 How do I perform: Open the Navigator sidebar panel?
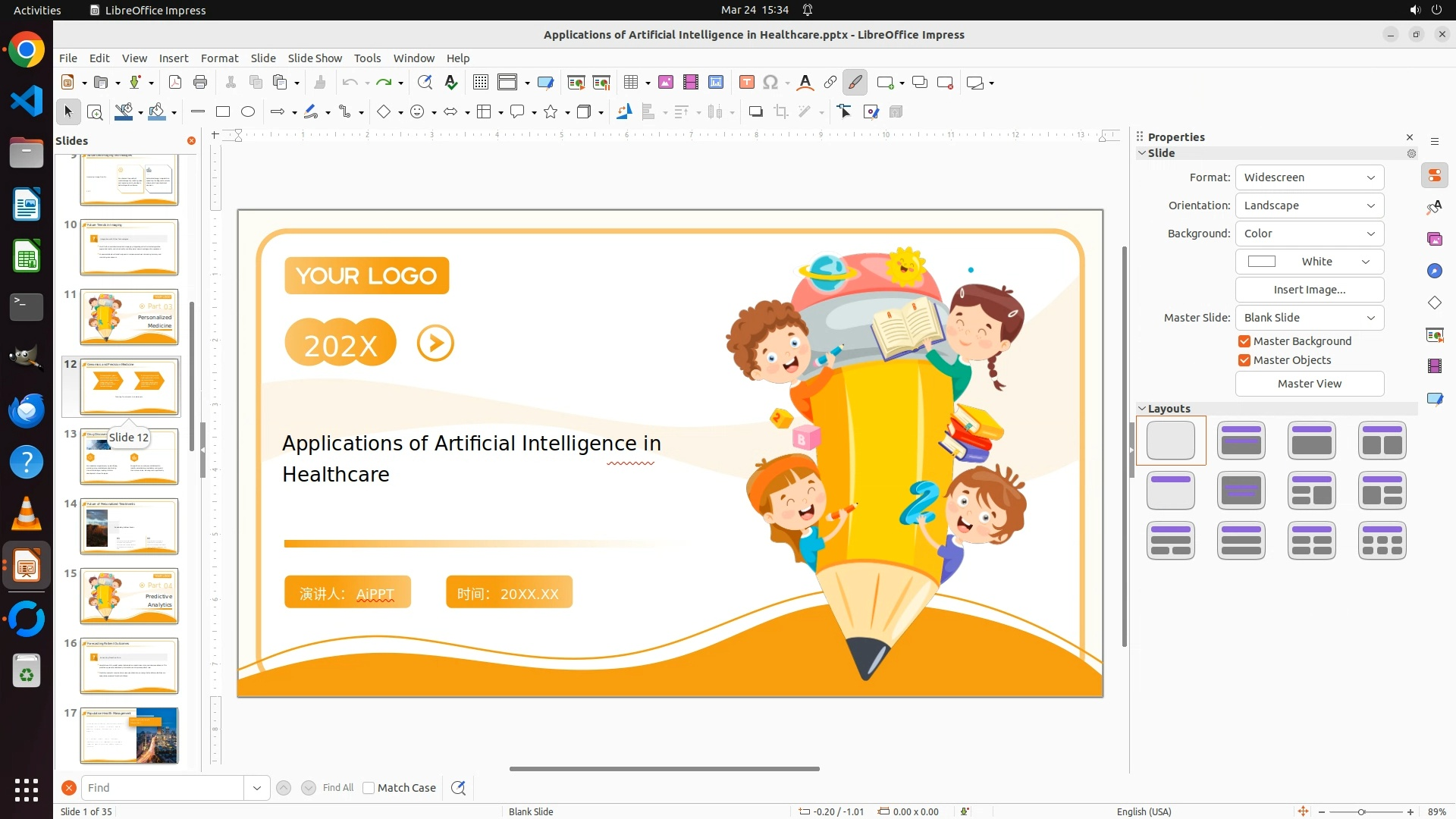click(1434, 271)
